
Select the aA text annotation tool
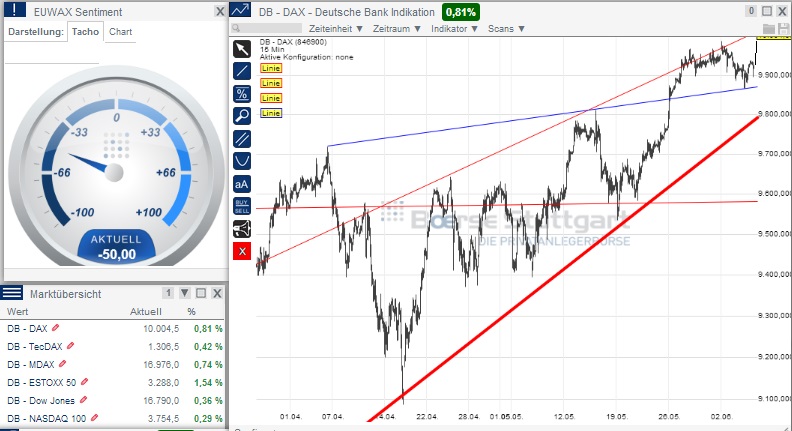click(x=242, y=184)
